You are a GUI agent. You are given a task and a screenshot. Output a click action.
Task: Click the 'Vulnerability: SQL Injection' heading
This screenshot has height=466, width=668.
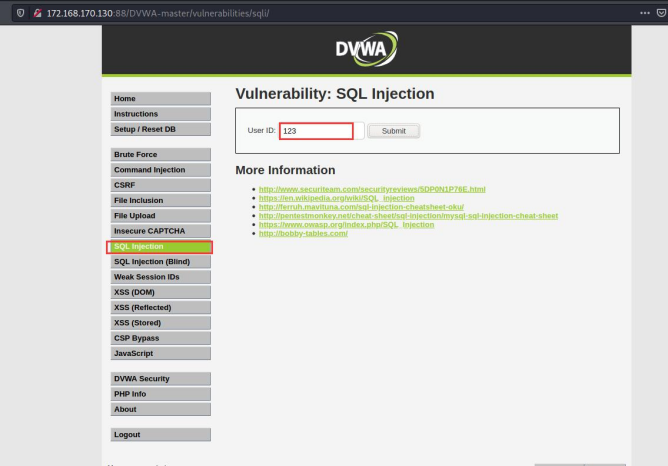[335, 94]
